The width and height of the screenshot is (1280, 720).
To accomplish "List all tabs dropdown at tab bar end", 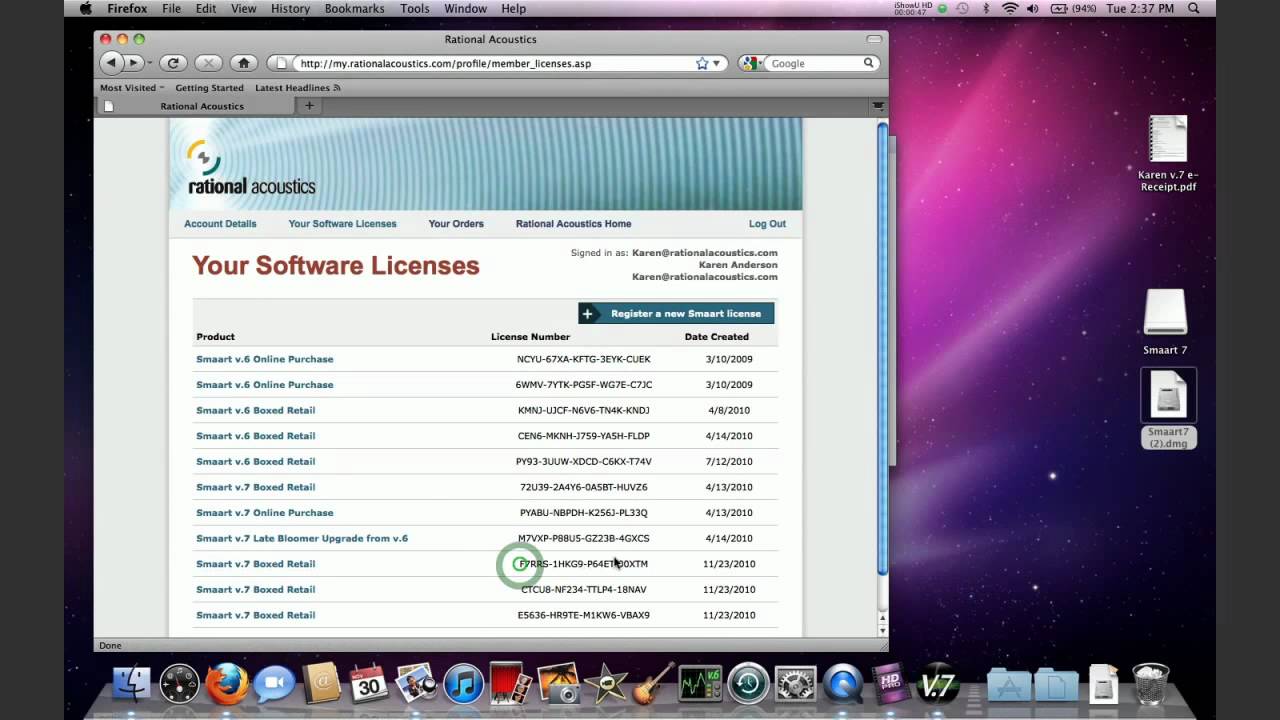I will point(878,106).
